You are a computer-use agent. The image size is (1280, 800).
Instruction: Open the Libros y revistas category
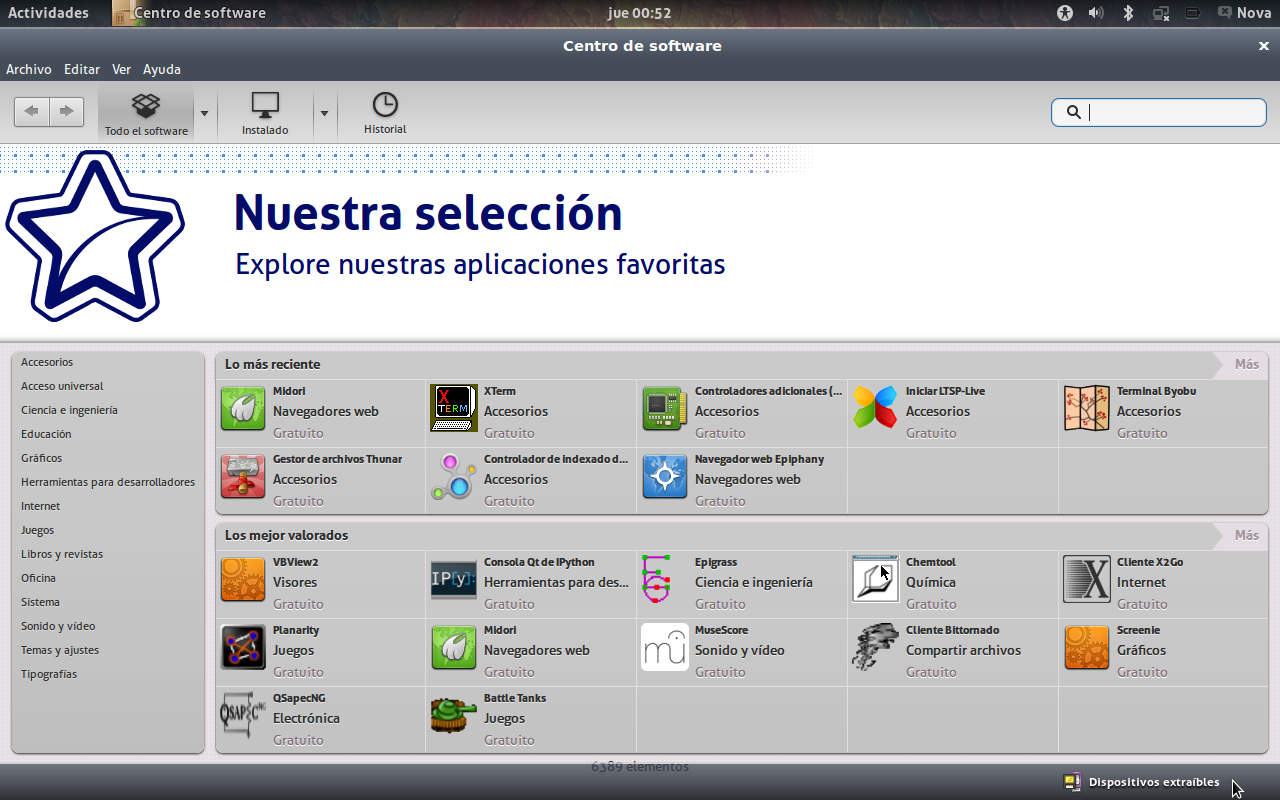tap(62, 554)
